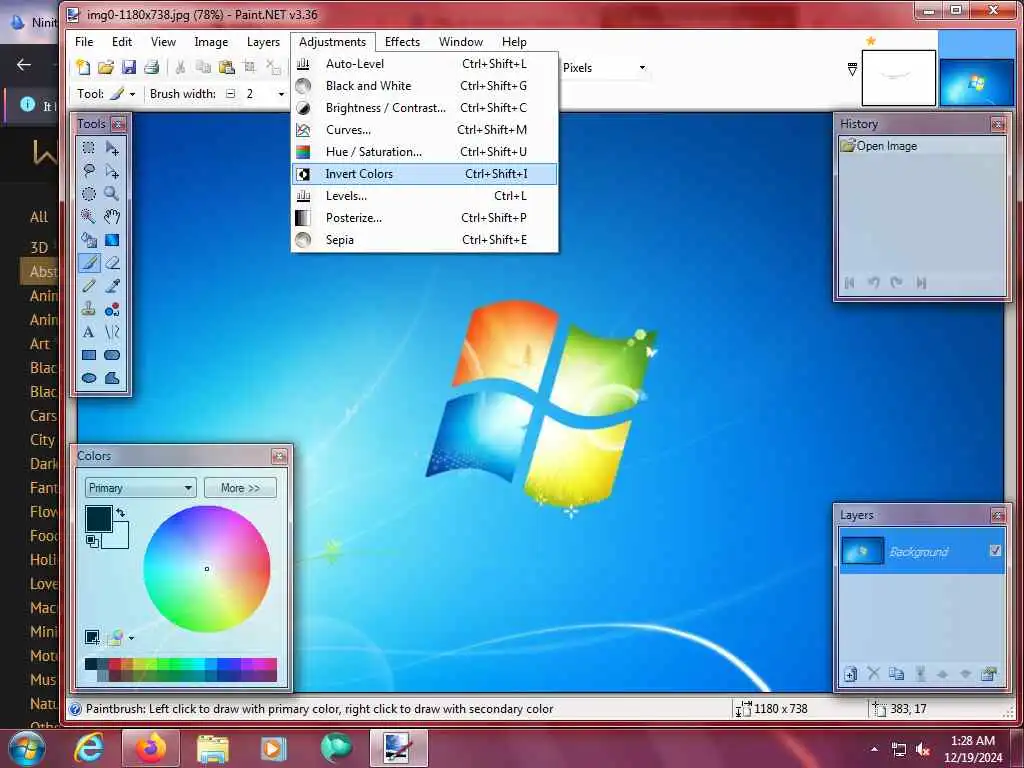Screen dimensions: 1024x768
Task: Click the New image toolbar icon
Action: (83, 67)
